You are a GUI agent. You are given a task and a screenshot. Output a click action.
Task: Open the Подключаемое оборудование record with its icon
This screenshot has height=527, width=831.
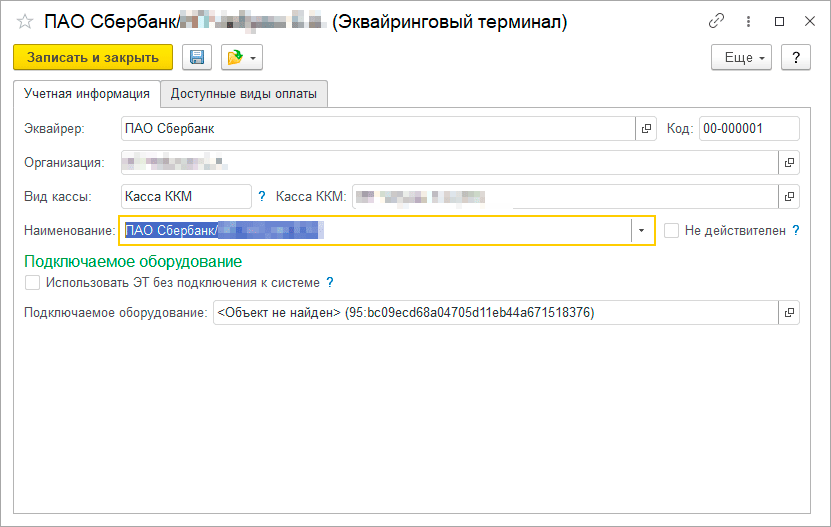pyautogui.click(x=789, y=312)
